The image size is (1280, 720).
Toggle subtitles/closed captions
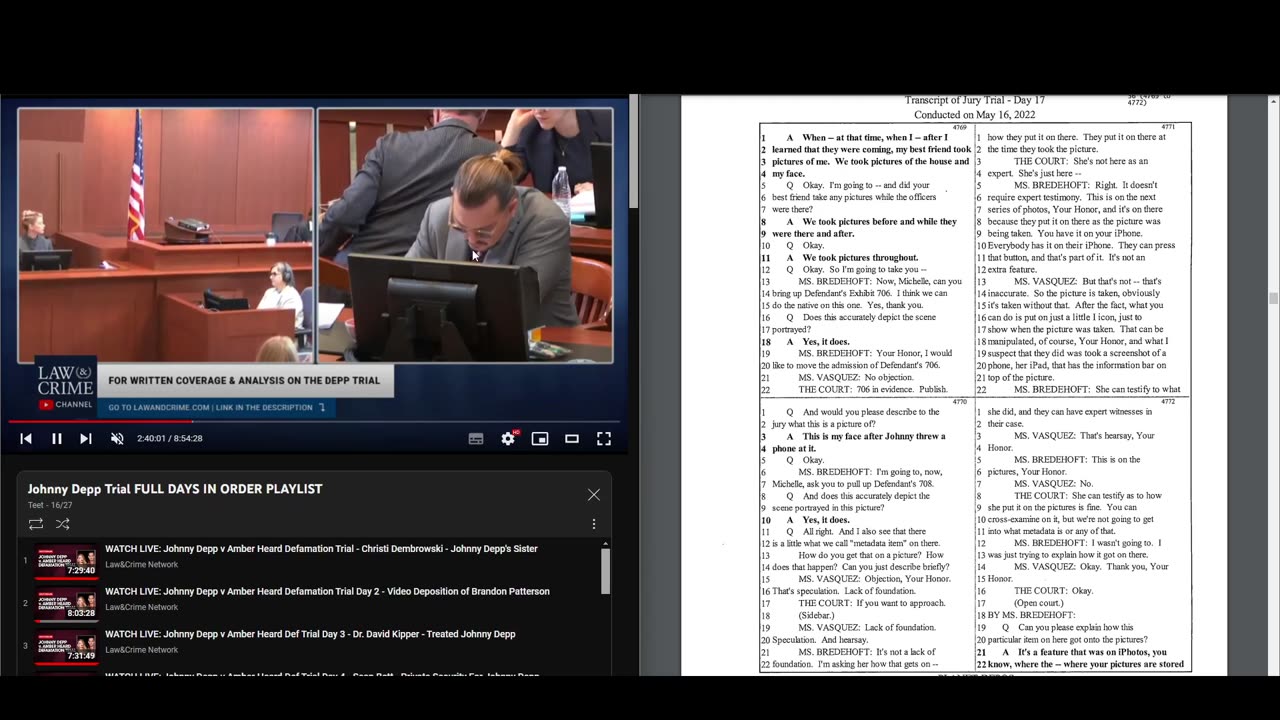click(476, 438)
